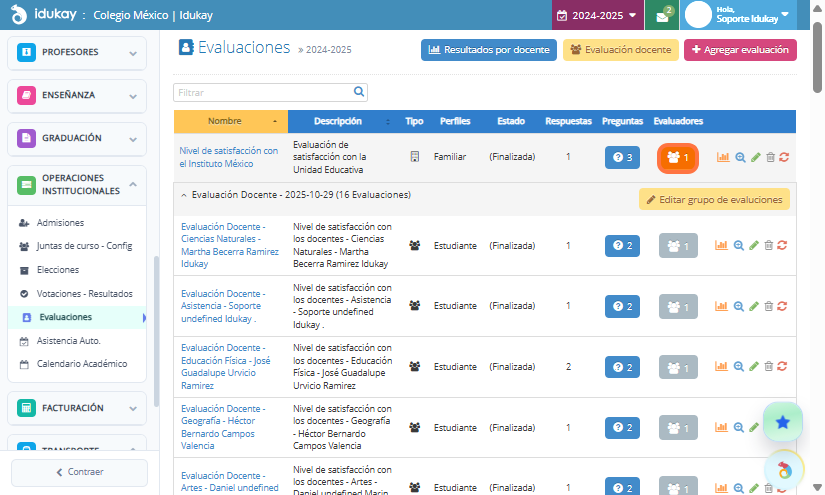Expand the ENSEÑANZA sidebar section
The image size is (825, 495).
(x=77, y=96)
